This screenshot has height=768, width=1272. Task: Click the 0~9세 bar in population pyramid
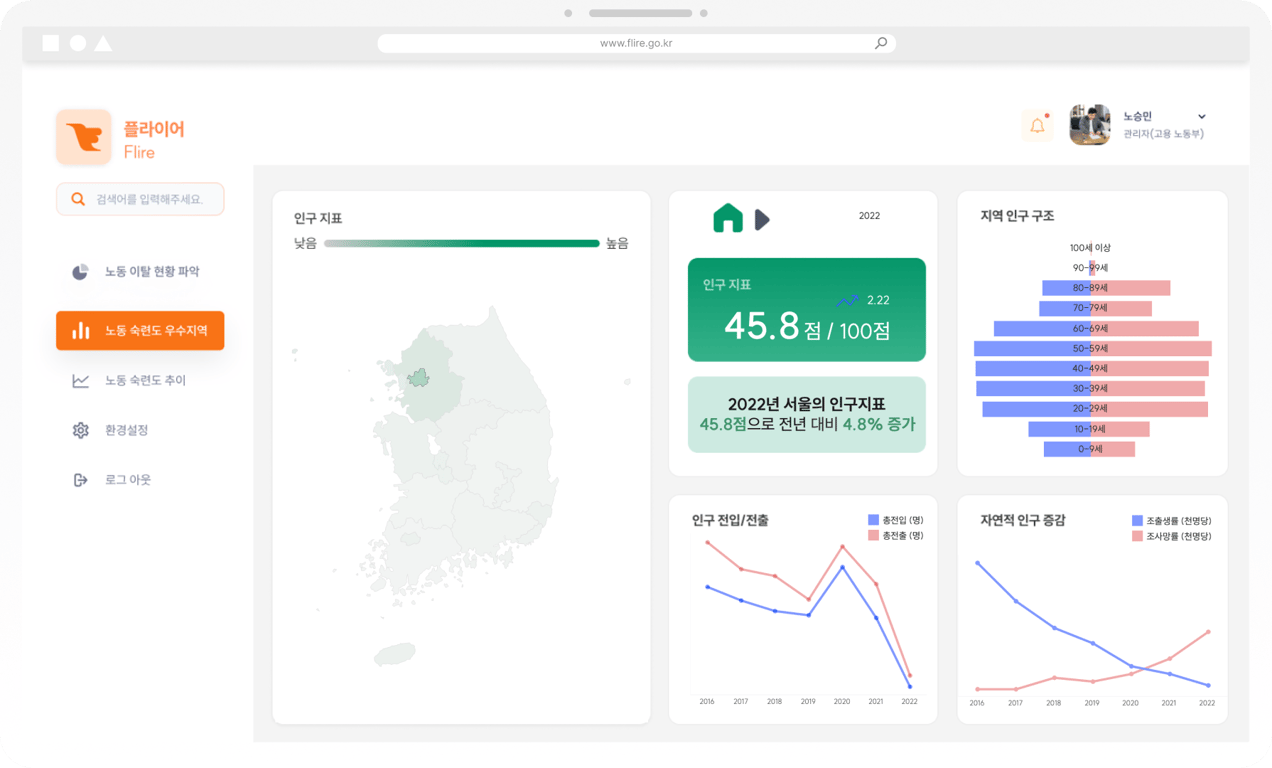[1089, 450]
